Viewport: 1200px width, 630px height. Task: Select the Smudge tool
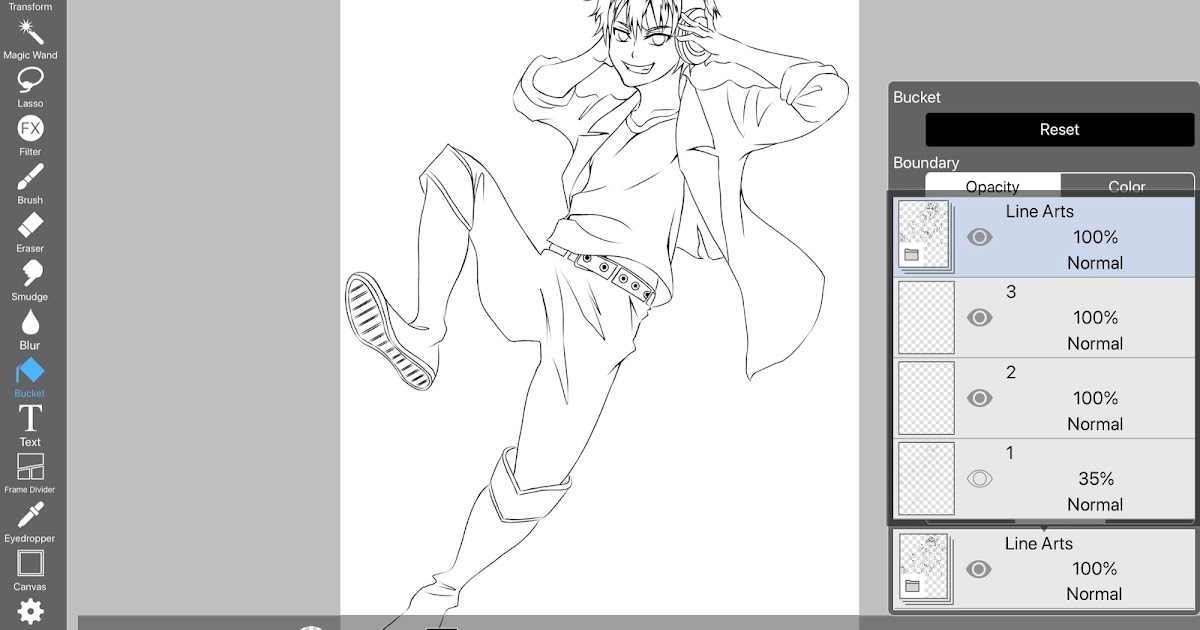(x=30, y=275)
